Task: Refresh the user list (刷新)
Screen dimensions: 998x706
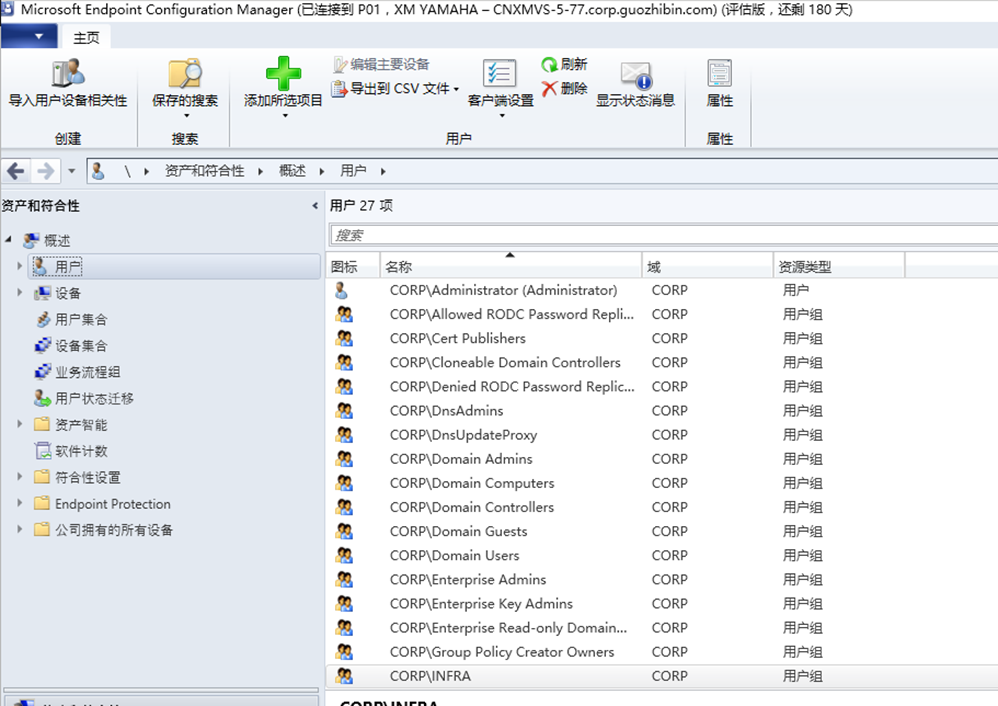Action: pos(564,64)
